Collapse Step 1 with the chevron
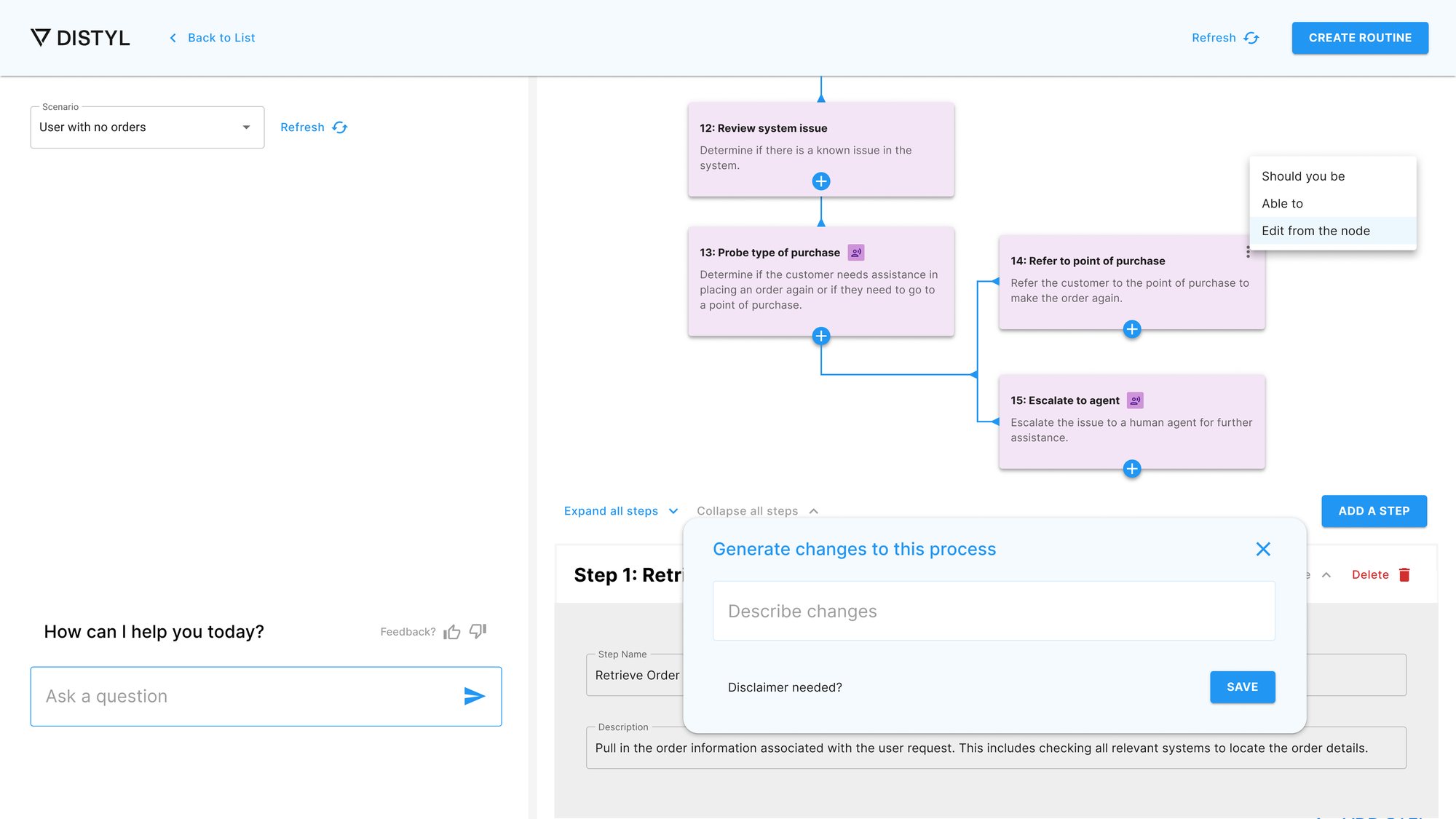The width and height of the screenshot is (1456, 819). [x=1326, y=575]
